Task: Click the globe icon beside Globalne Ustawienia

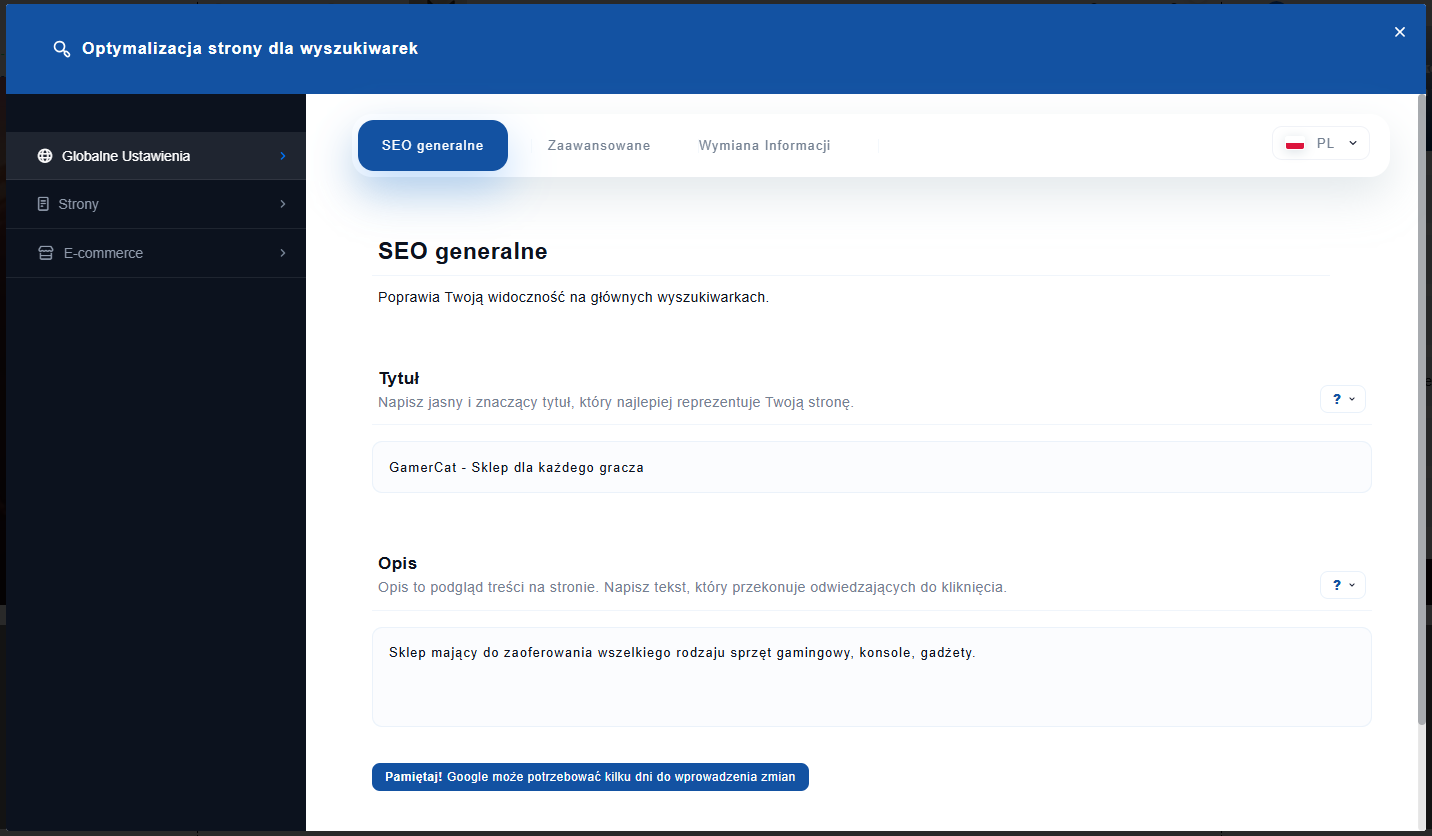Action: coord(44,156)
